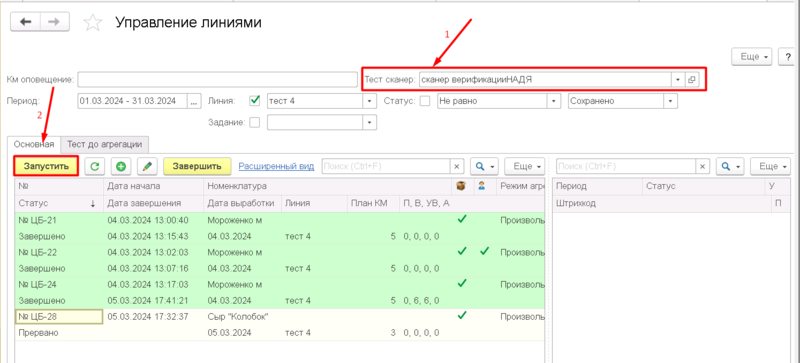Sort by Дата начала column header
The width and height of the screenshot is (800, 363).
(154, 186)
